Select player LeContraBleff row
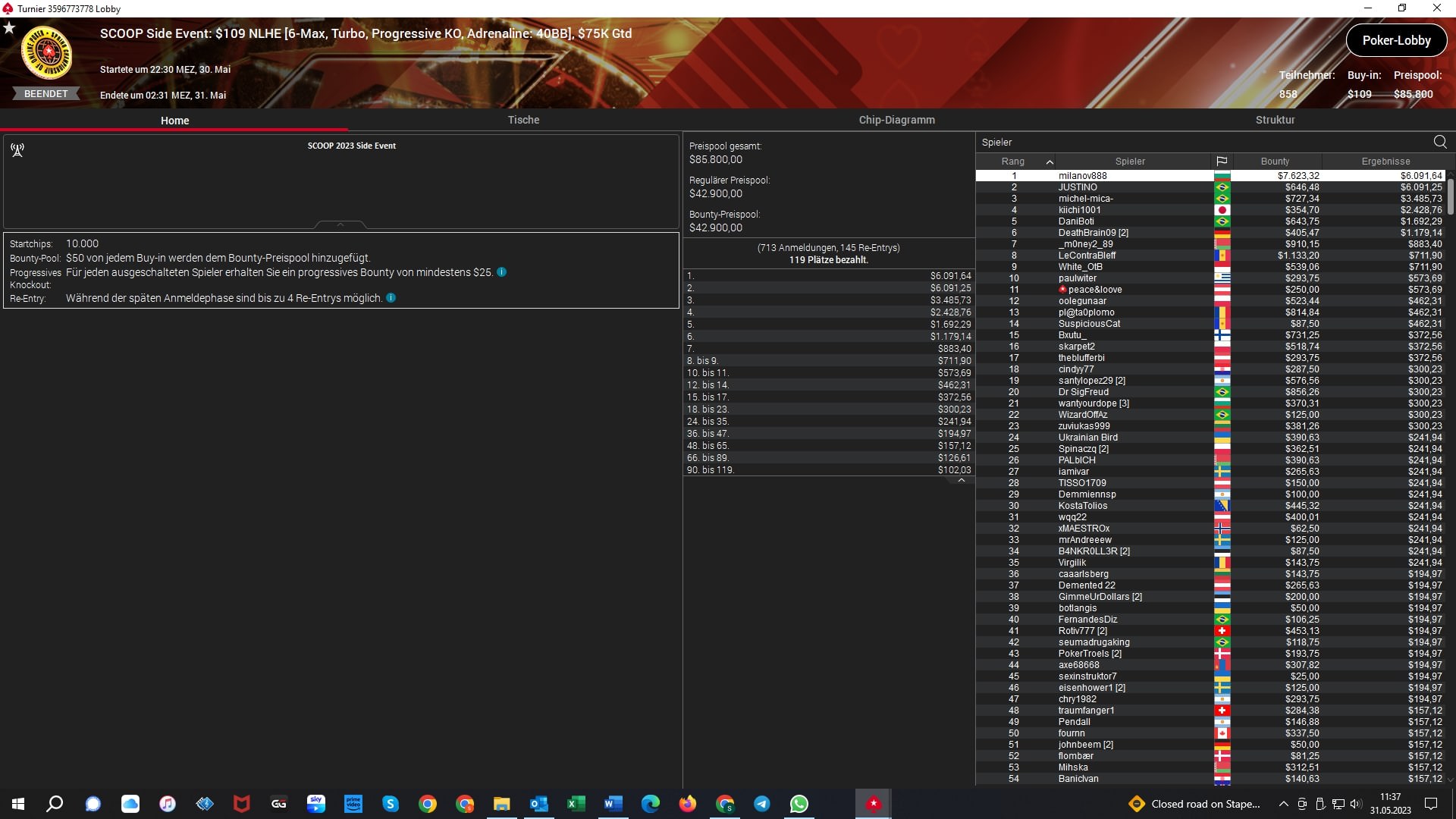This screenshot has width=1456, height=819. point(1210,256)
